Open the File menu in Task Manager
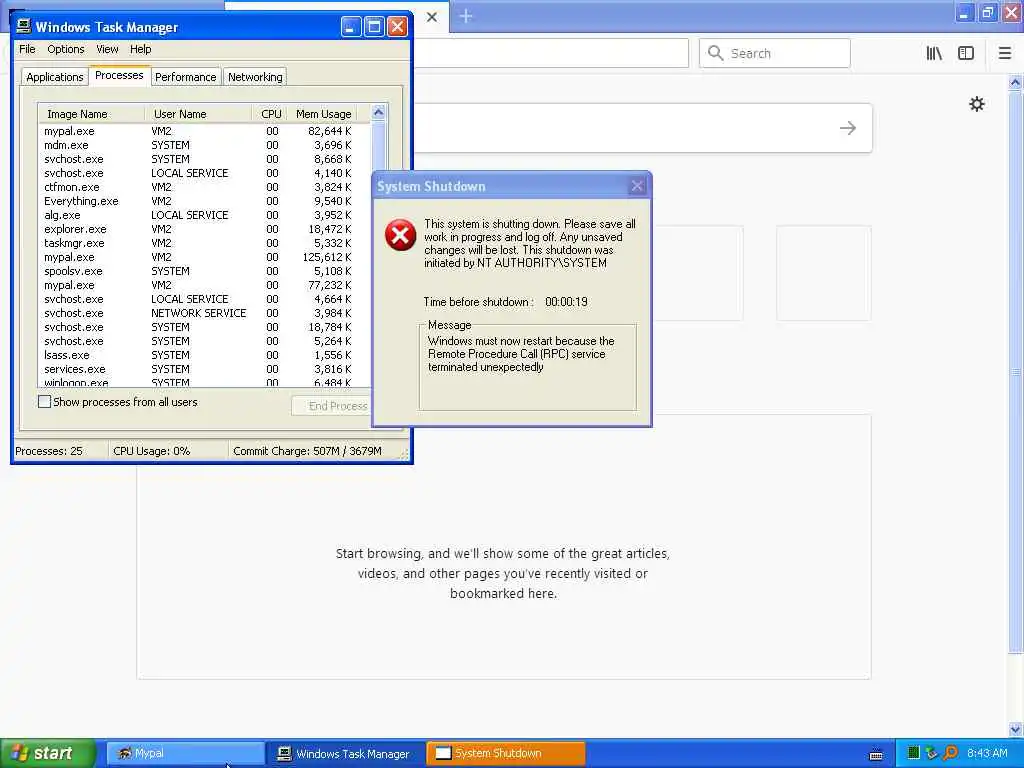The image size is (1024, 768). click(27, 49)
